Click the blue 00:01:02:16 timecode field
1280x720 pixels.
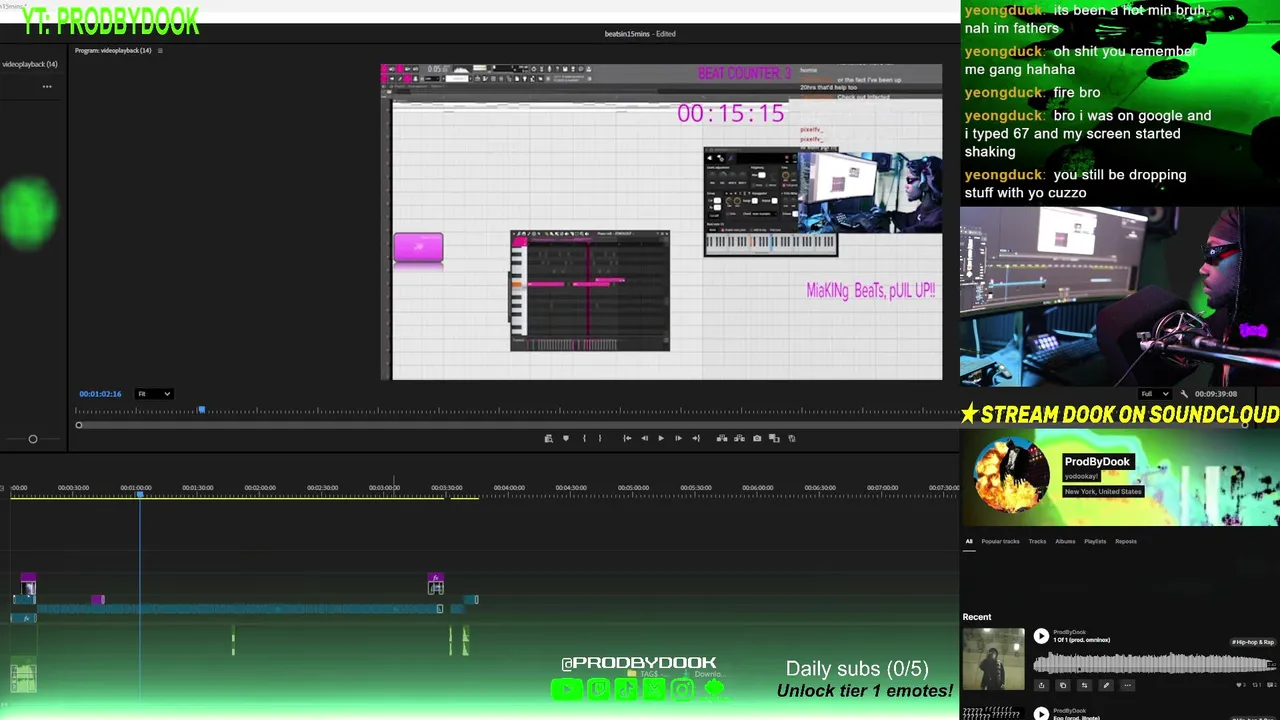pos(100,394)
